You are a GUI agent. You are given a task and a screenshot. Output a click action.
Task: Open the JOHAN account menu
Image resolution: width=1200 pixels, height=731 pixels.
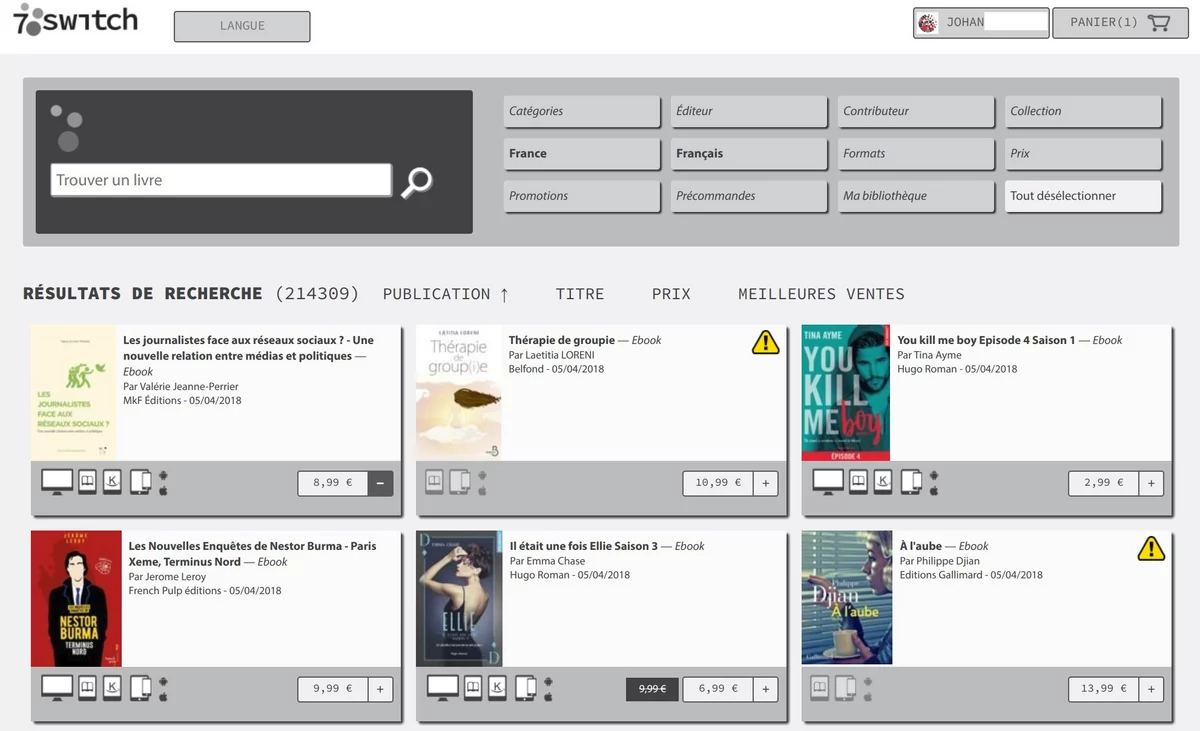(981, 23)
